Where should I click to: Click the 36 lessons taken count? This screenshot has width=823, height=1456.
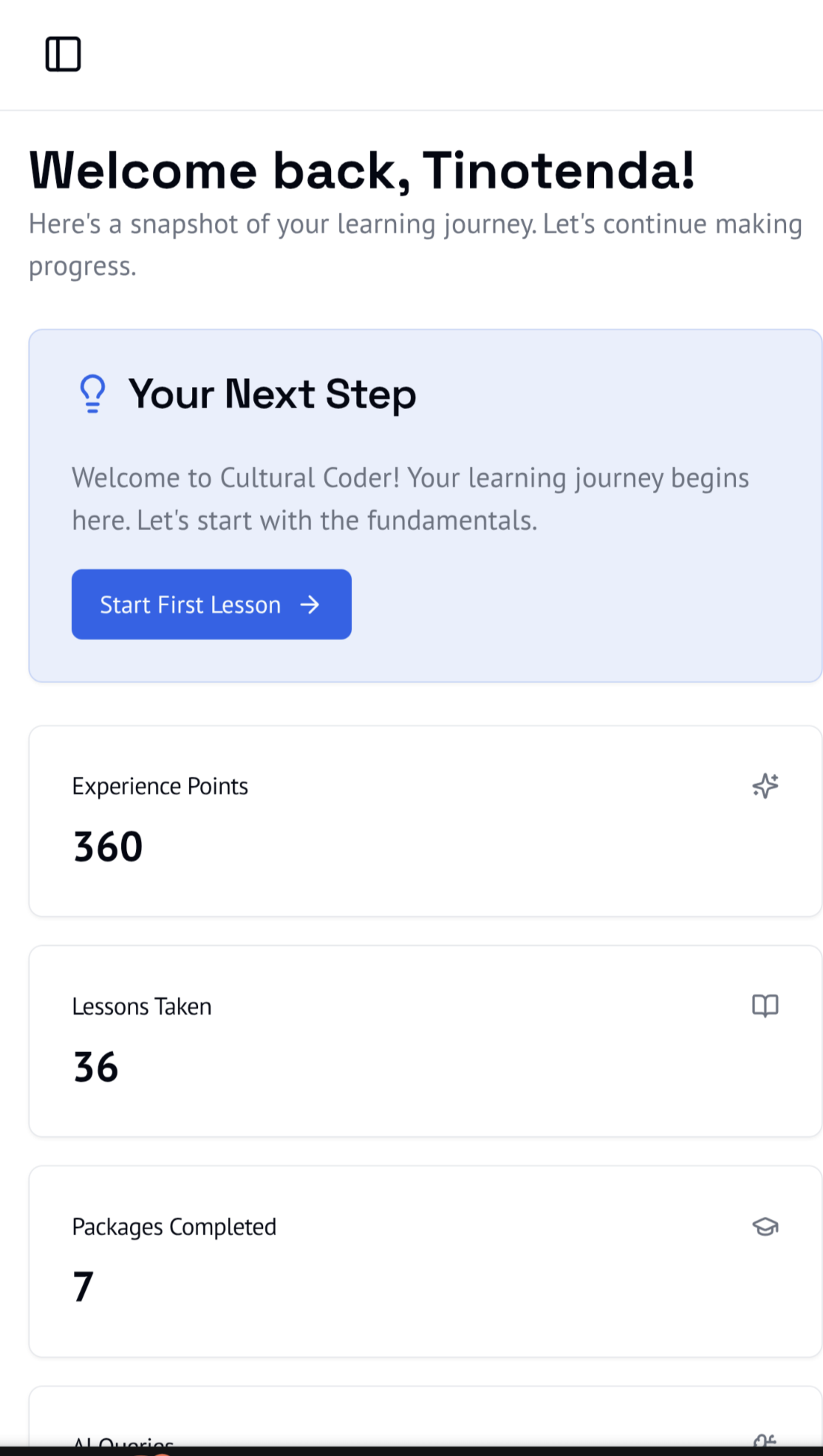coord(95,1065)
